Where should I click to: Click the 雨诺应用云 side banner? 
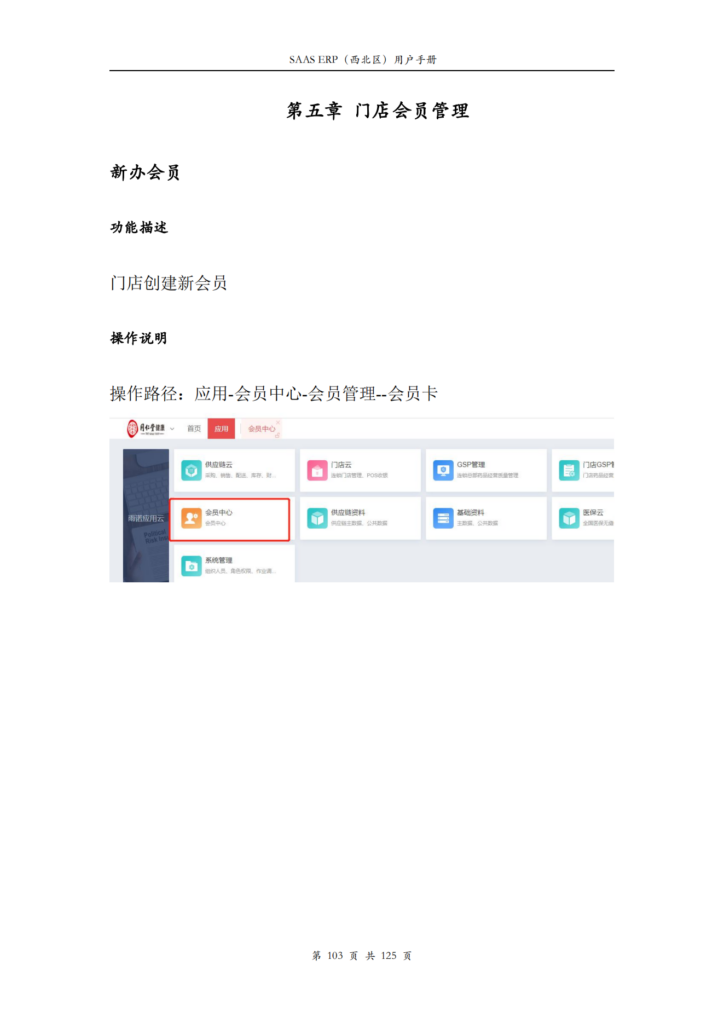pos(146,515)
